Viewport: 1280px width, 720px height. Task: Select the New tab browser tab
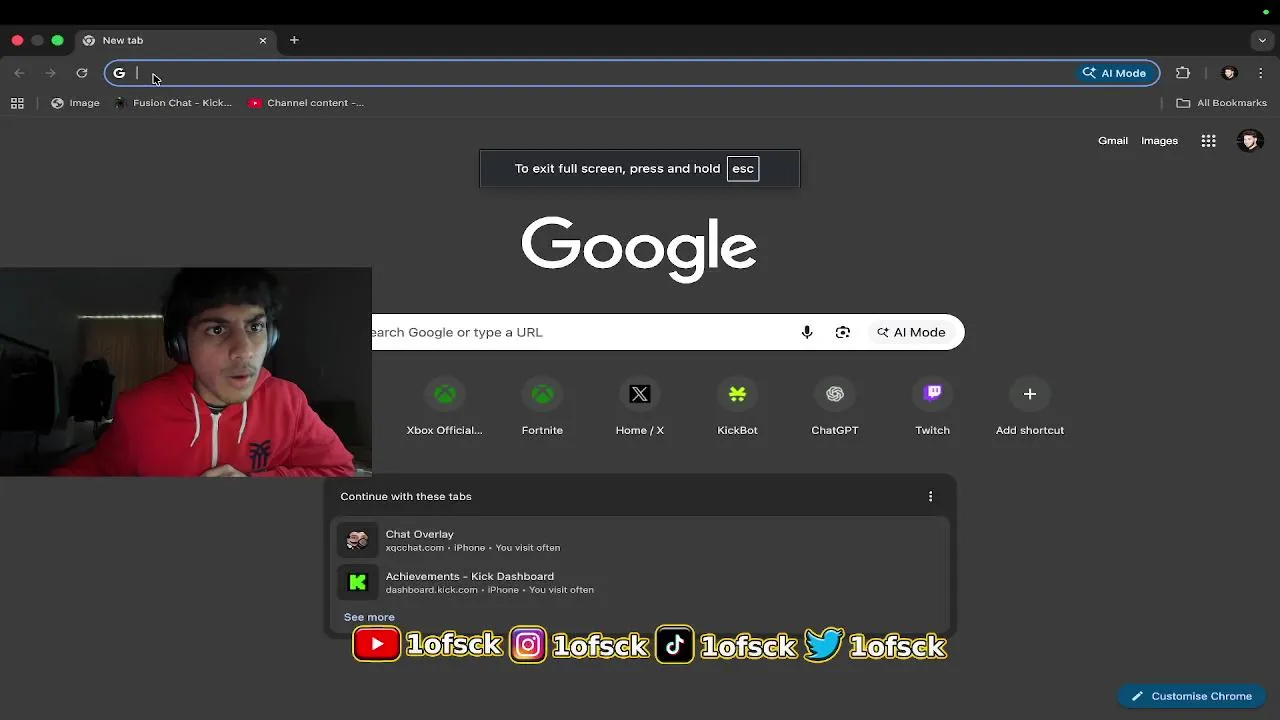[x=175, y=40]
